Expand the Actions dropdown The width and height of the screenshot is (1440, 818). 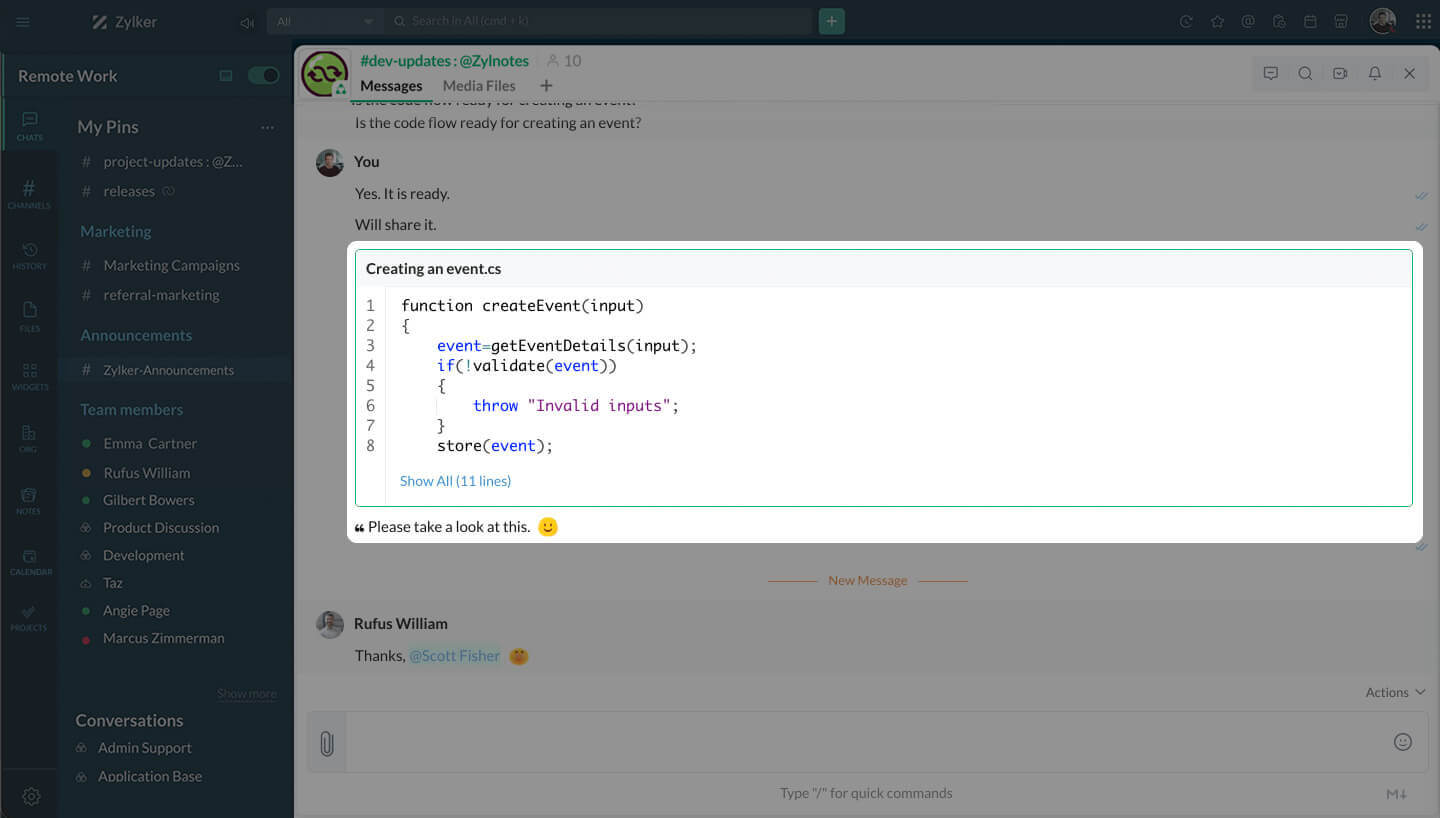pos(1395,692)
